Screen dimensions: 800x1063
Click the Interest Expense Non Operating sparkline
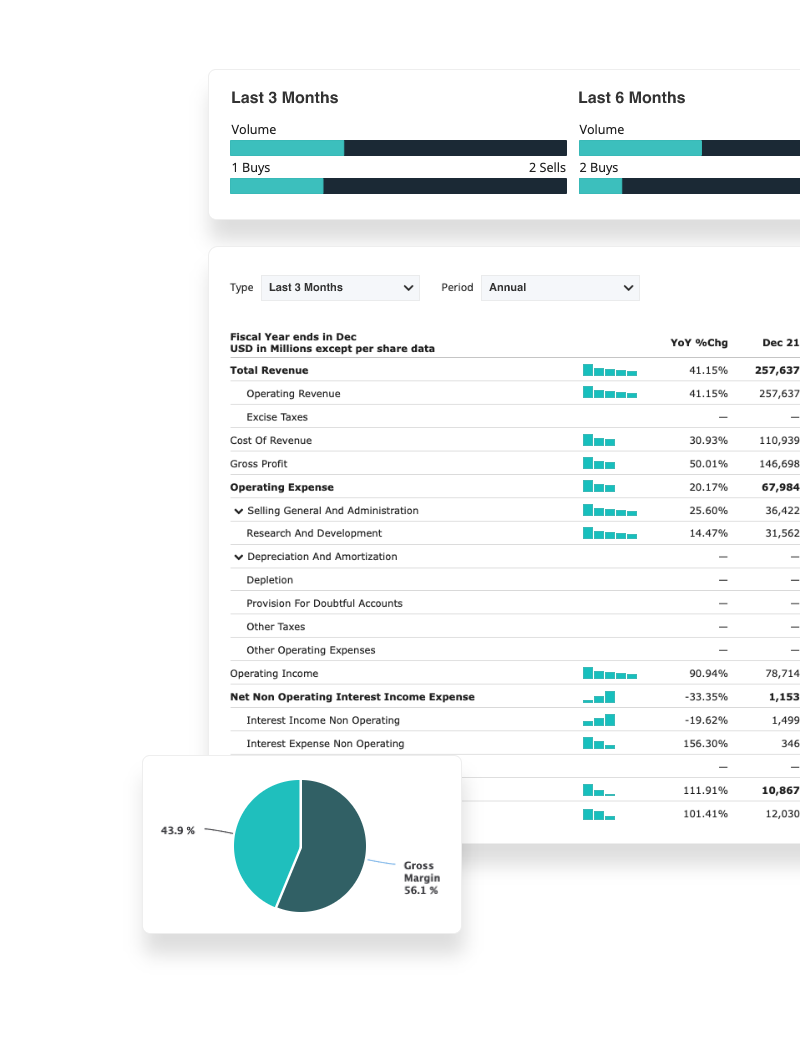pyautogui.click(x=599, y=743)
